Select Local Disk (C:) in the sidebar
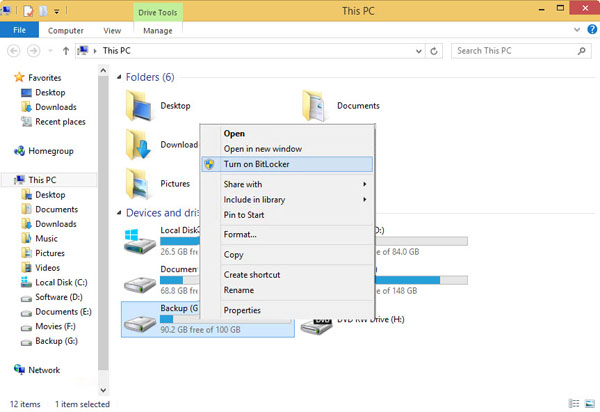 coord(61,283)
